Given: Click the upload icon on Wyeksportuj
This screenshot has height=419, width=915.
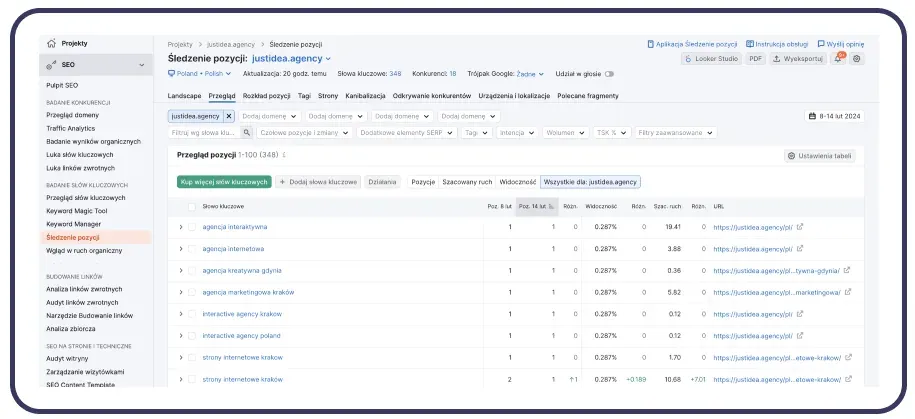Looking at the screenshot, I should (777, 59).
